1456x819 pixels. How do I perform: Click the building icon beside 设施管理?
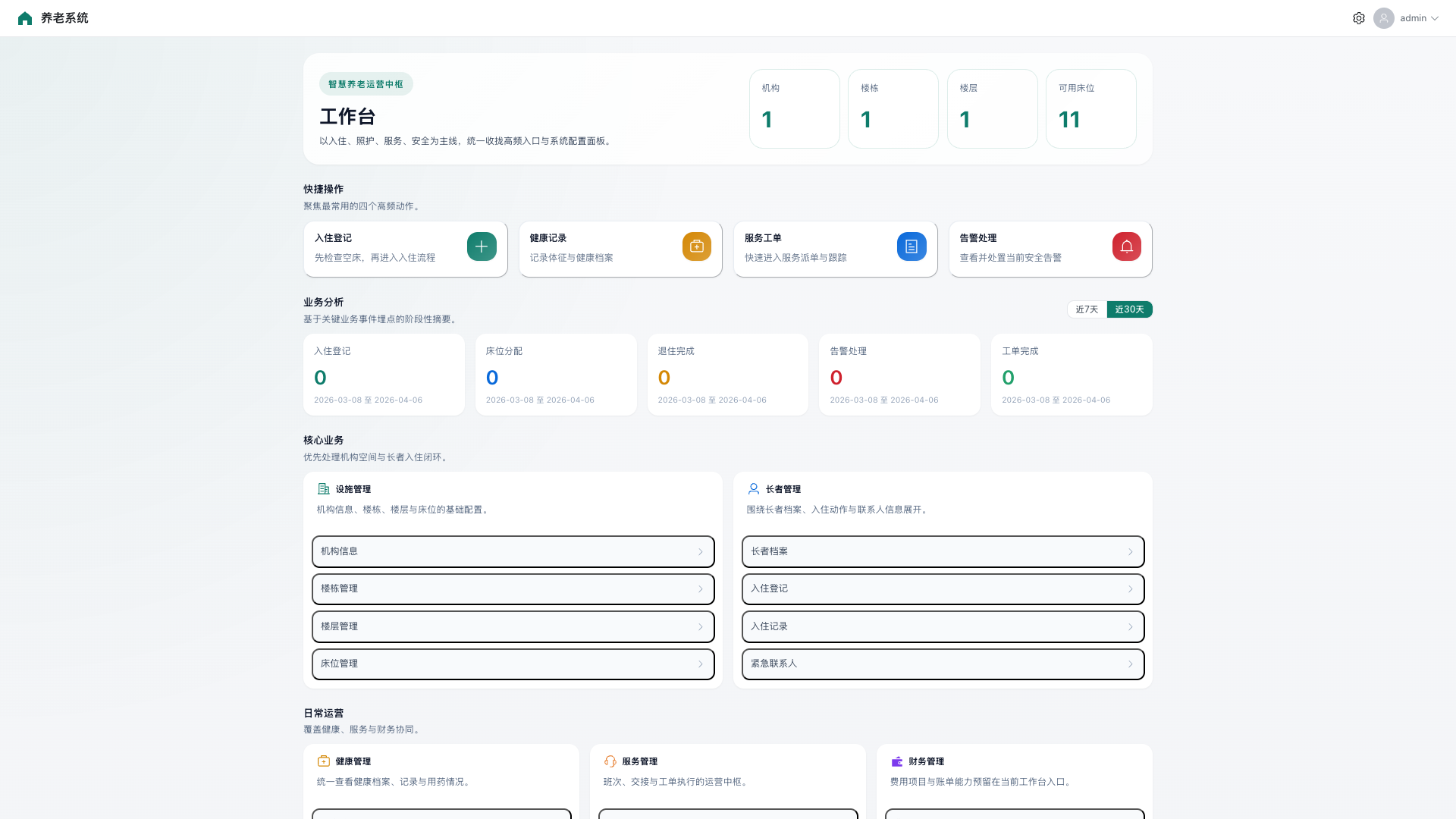pyautogui.click(x=323, y=489)
